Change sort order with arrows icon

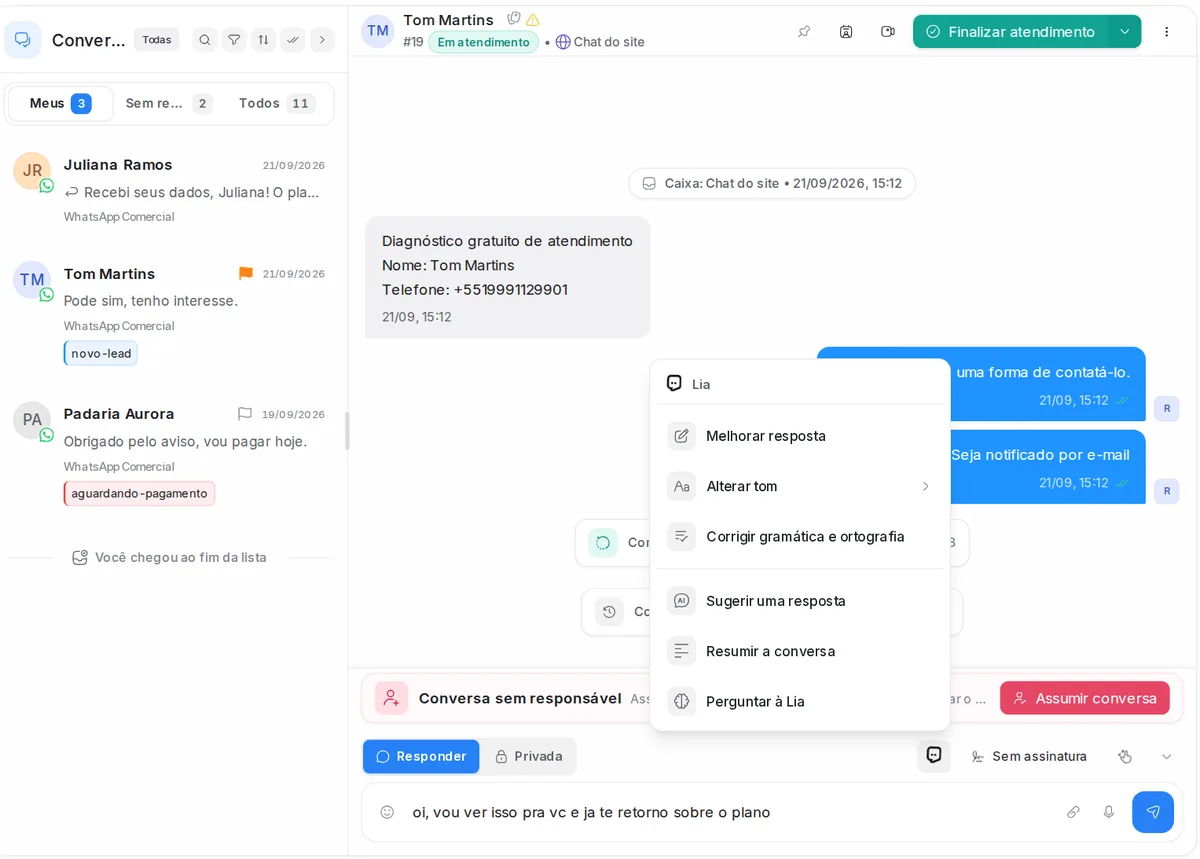263,40
